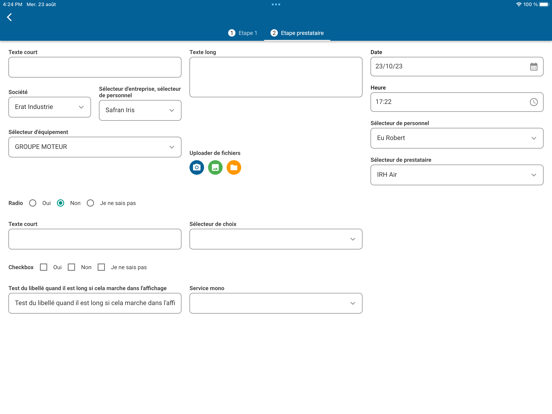Check the Wi-Fi status icon
This screenshot has width=552, height=414.
(x=519, y=4)
